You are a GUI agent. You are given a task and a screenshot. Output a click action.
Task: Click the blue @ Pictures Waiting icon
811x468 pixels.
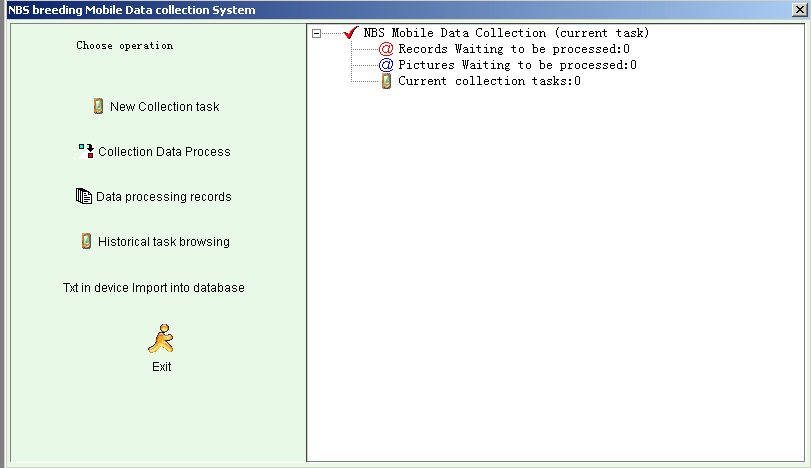click(386, 65)
